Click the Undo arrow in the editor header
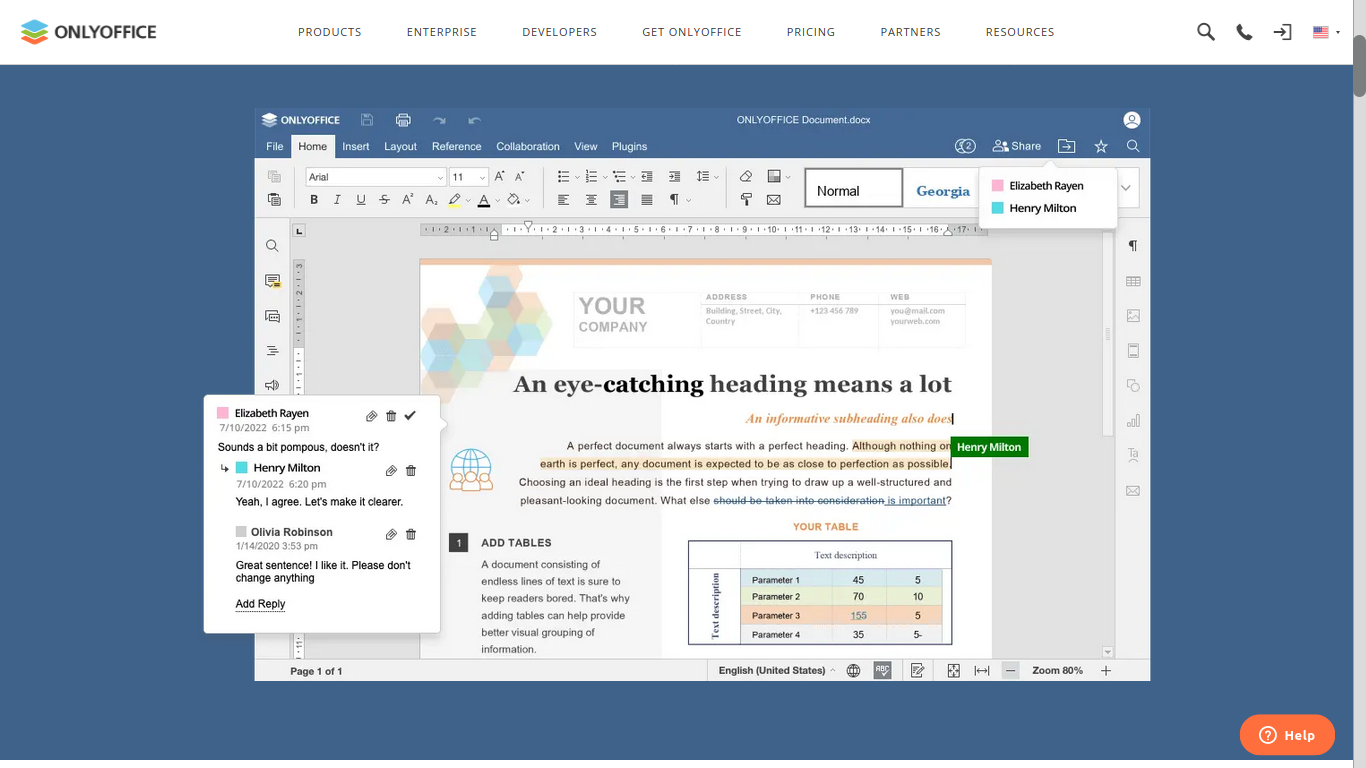The width and height of the screenshot is (1366, 768). [x=475, y=120]
